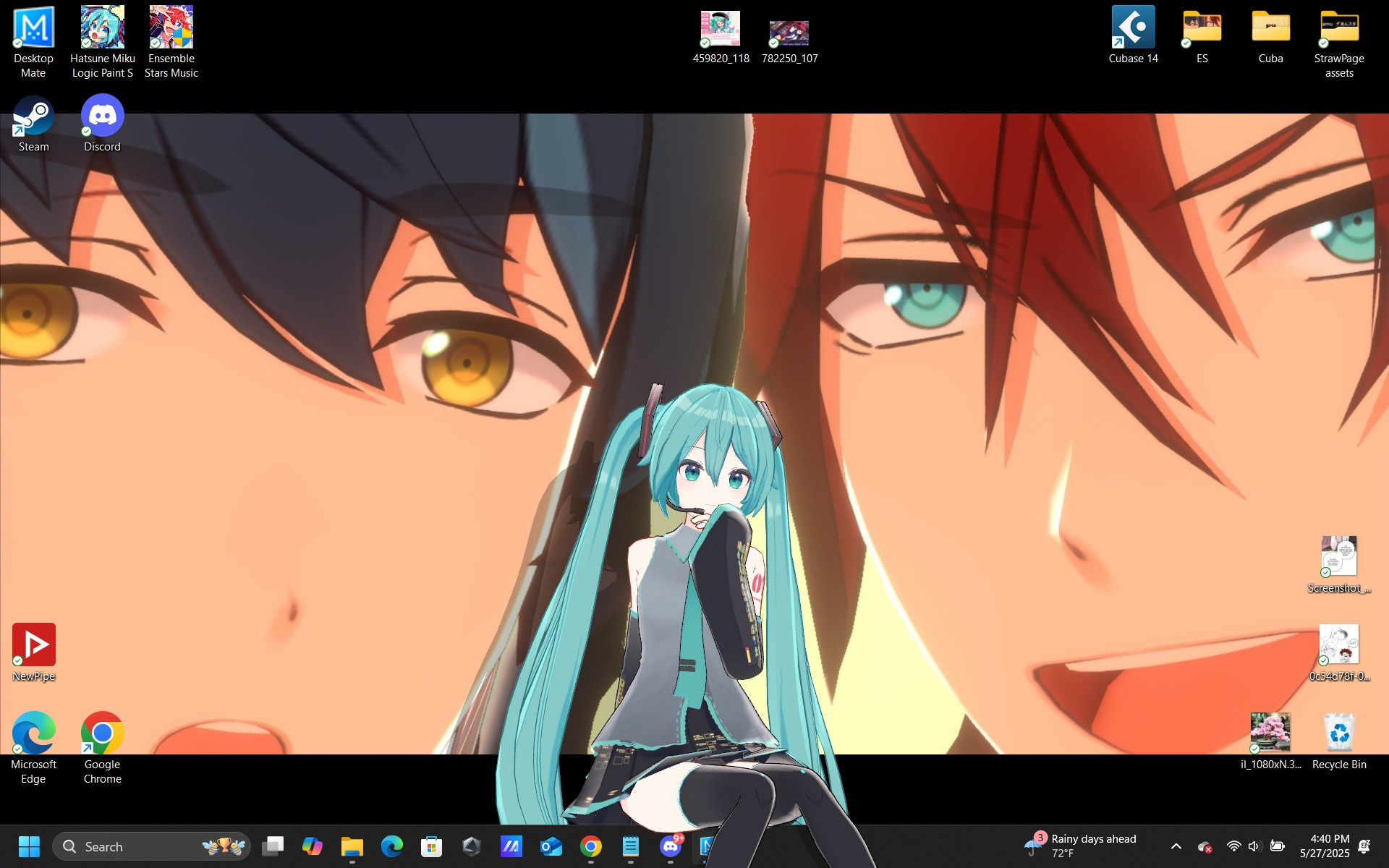Image resolution: width=1389 pixels, height=868 pixels.
Task: Select the Microsoft Edge desktop shortcut
Action: coord(33,749)
